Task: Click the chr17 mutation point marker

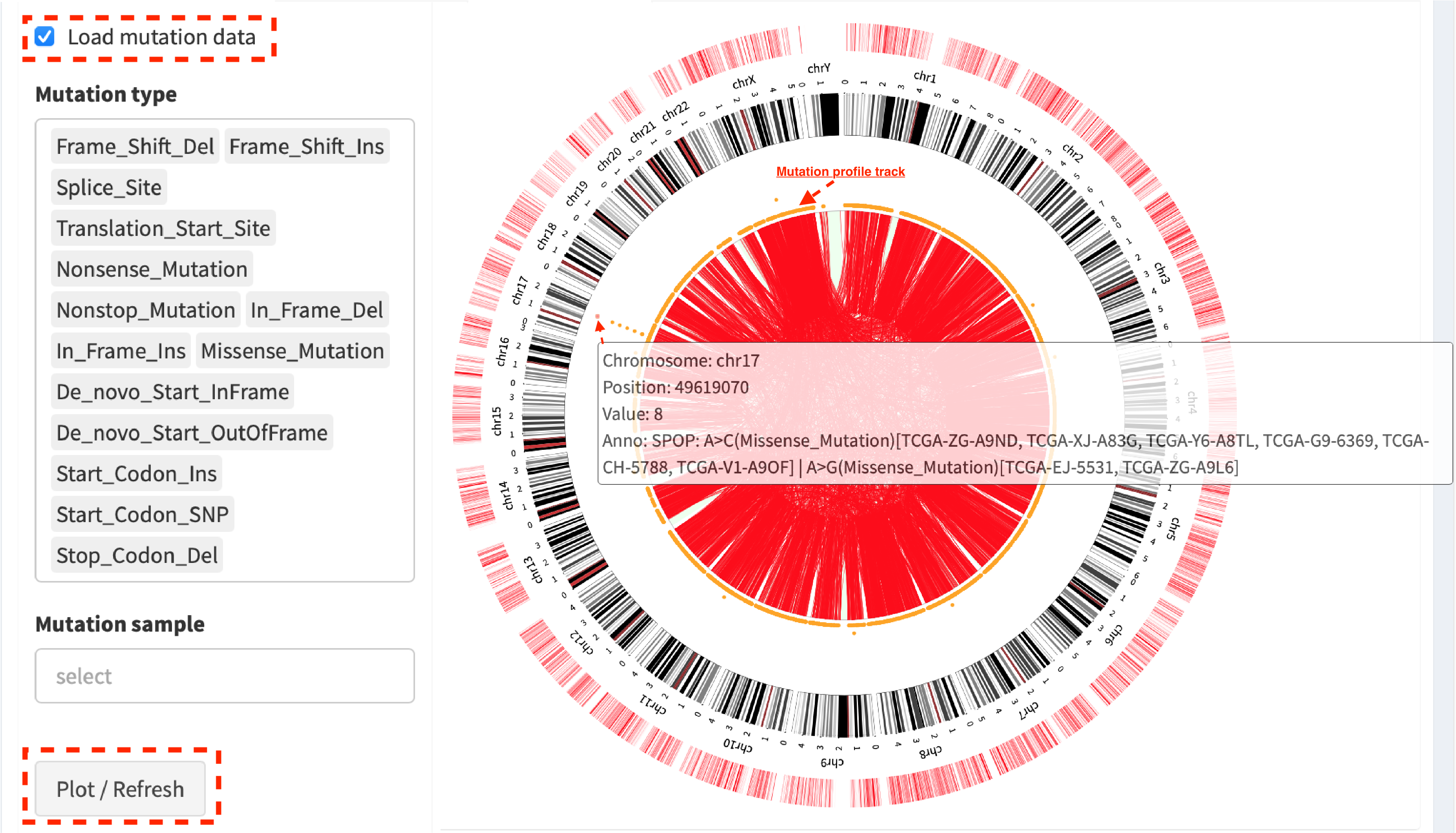Action: (x=597, y=316)
